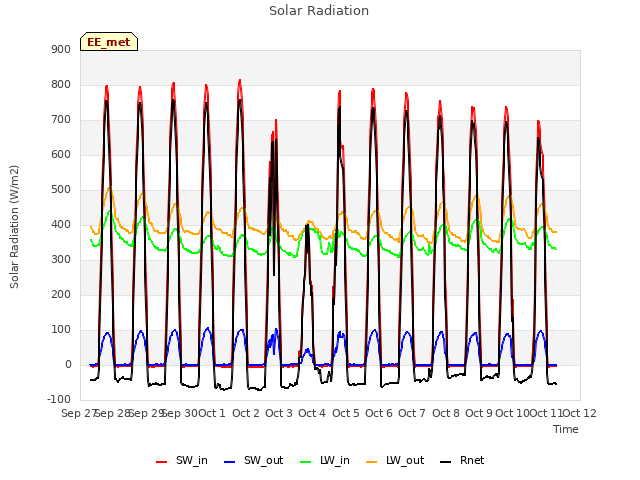This screenshot has width=640, height=480.
Task: Click the red SW_in legend line swatch
Action: click(162, 462)
